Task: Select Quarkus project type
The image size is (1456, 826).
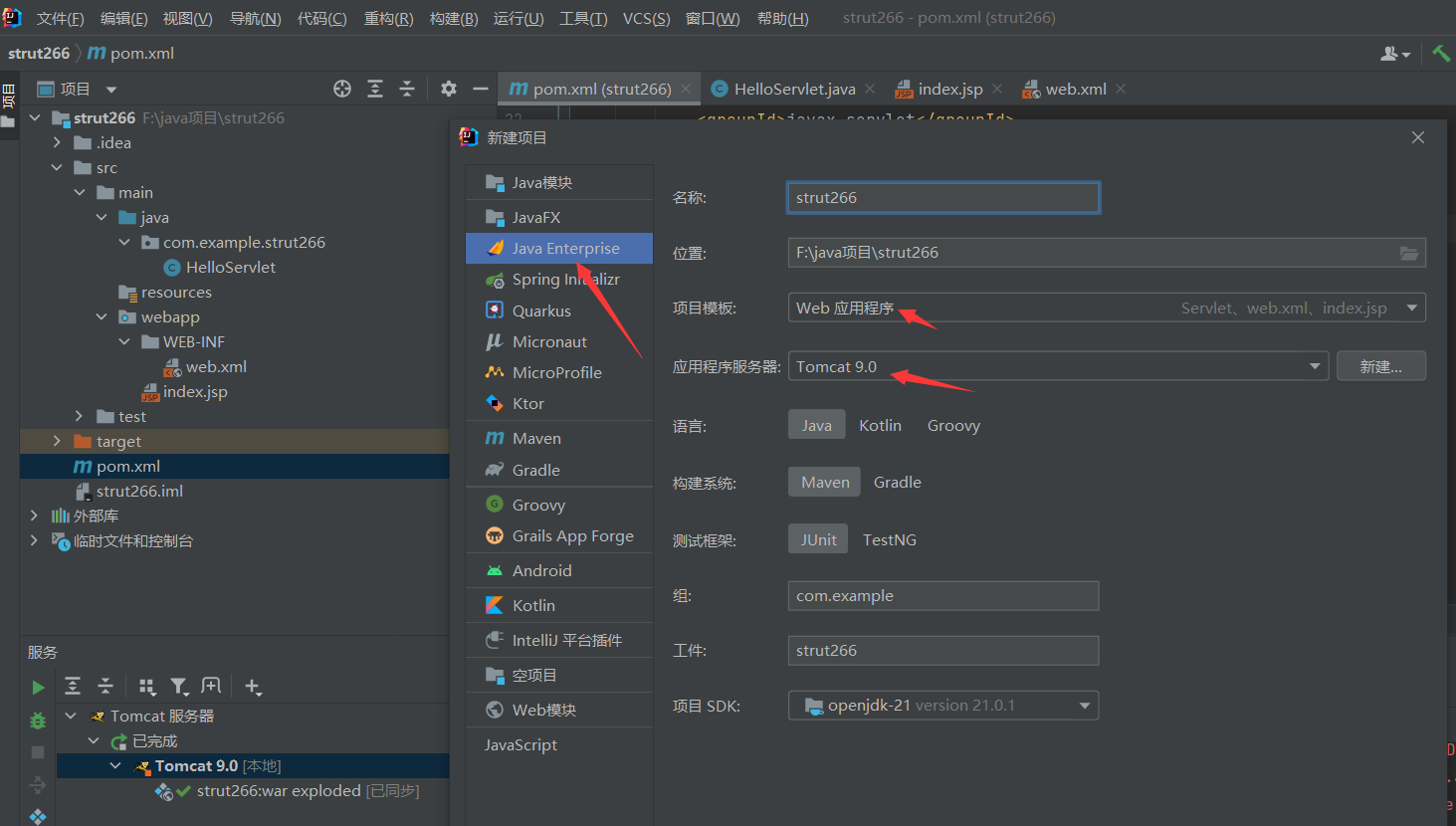Action: click(559, 310)
